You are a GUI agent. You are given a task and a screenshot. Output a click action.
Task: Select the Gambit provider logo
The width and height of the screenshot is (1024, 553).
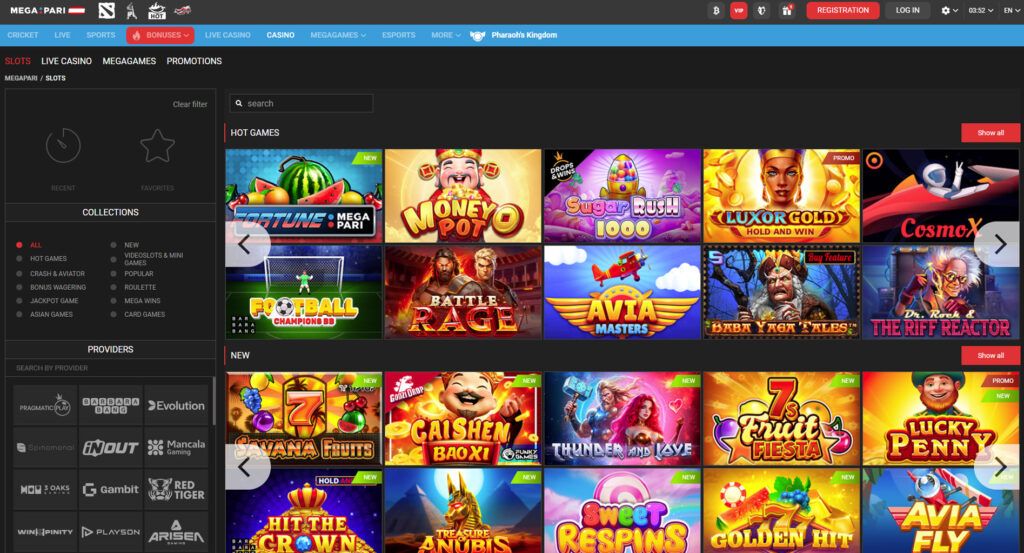[x=110, y=489]
